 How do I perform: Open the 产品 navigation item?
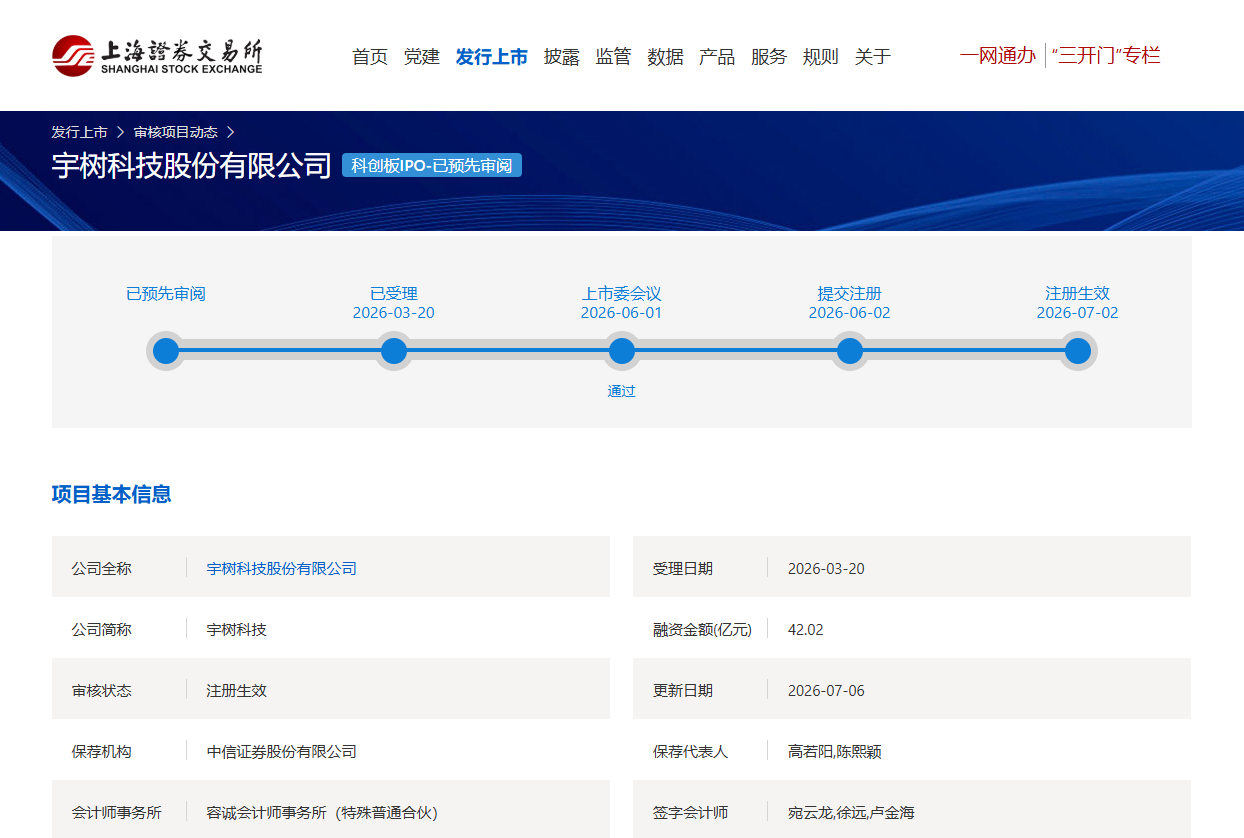pos(717,57)
